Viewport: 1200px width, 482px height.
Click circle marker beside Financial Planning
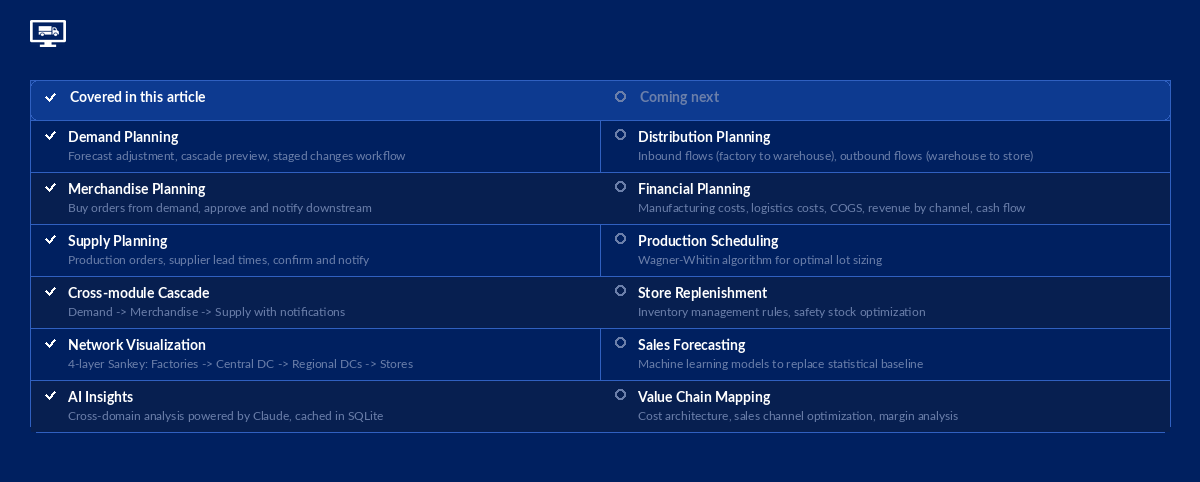click(x=620, y=186)
